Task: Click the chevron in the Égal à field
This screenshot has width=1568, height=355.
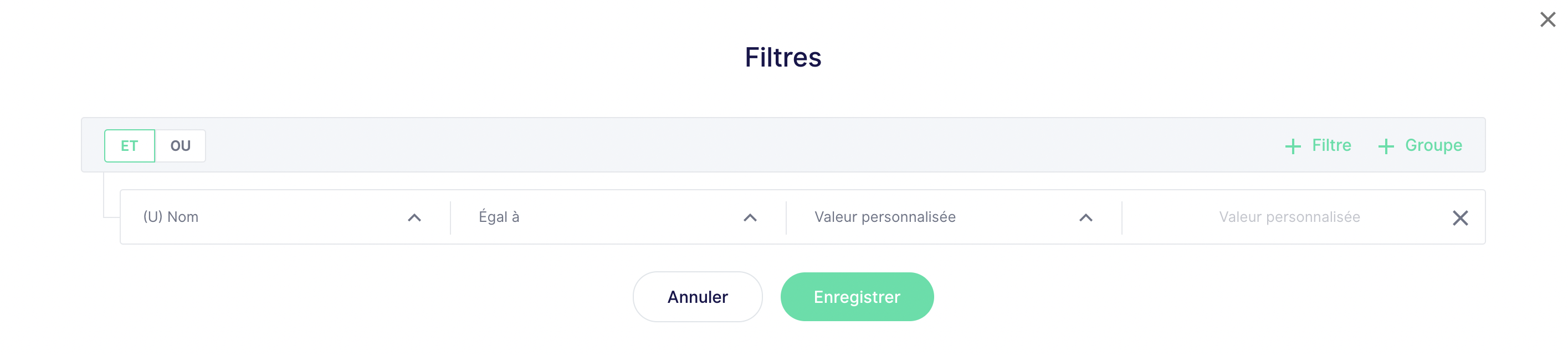Action: click(750, 218)
